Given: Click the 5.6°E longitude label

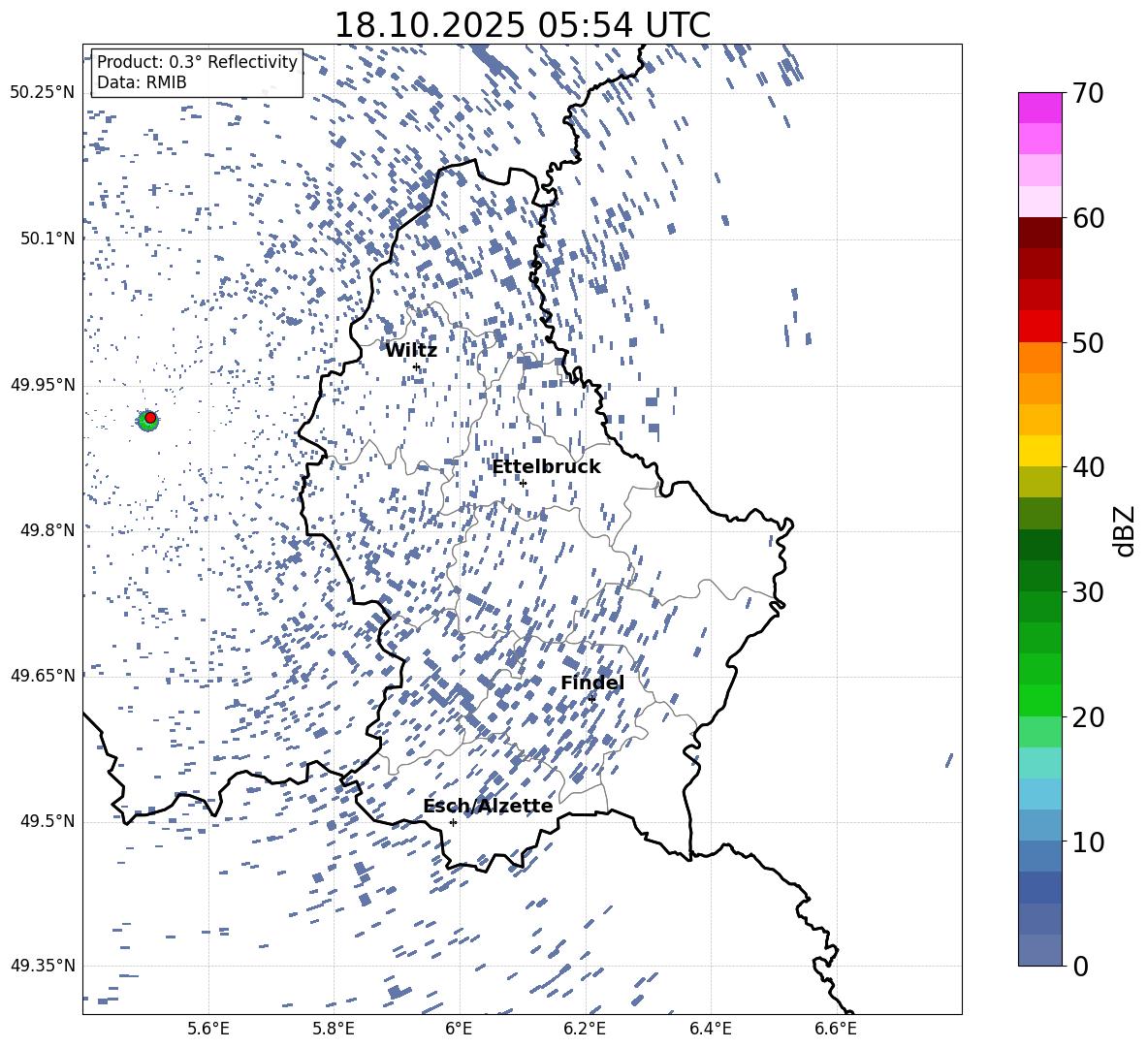Looking at the screenshot, I should coord(208,1029).
